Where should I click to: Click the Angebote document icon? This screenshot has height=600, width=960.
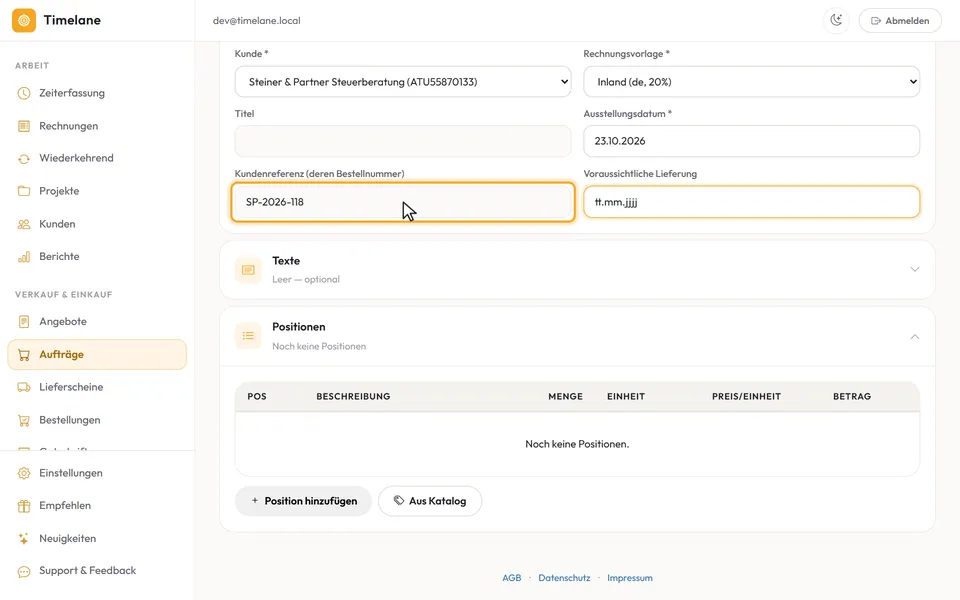click(24, 321)
